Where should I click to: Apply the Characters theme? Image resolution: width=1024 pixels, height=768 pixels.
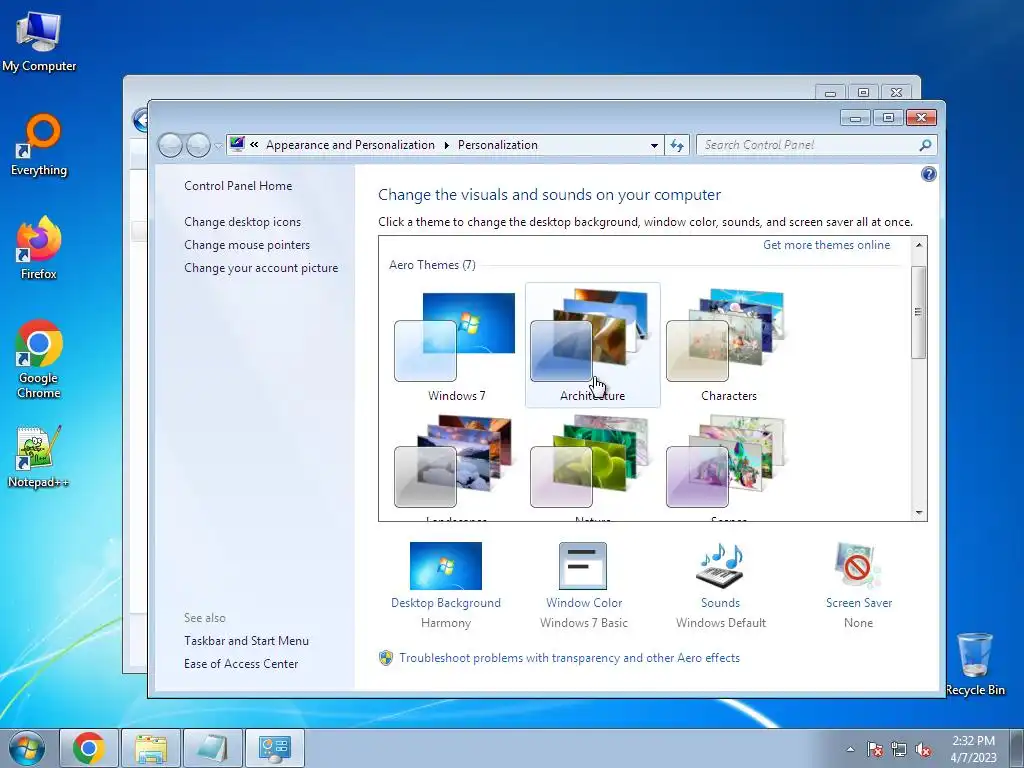[x=728, y=346]
